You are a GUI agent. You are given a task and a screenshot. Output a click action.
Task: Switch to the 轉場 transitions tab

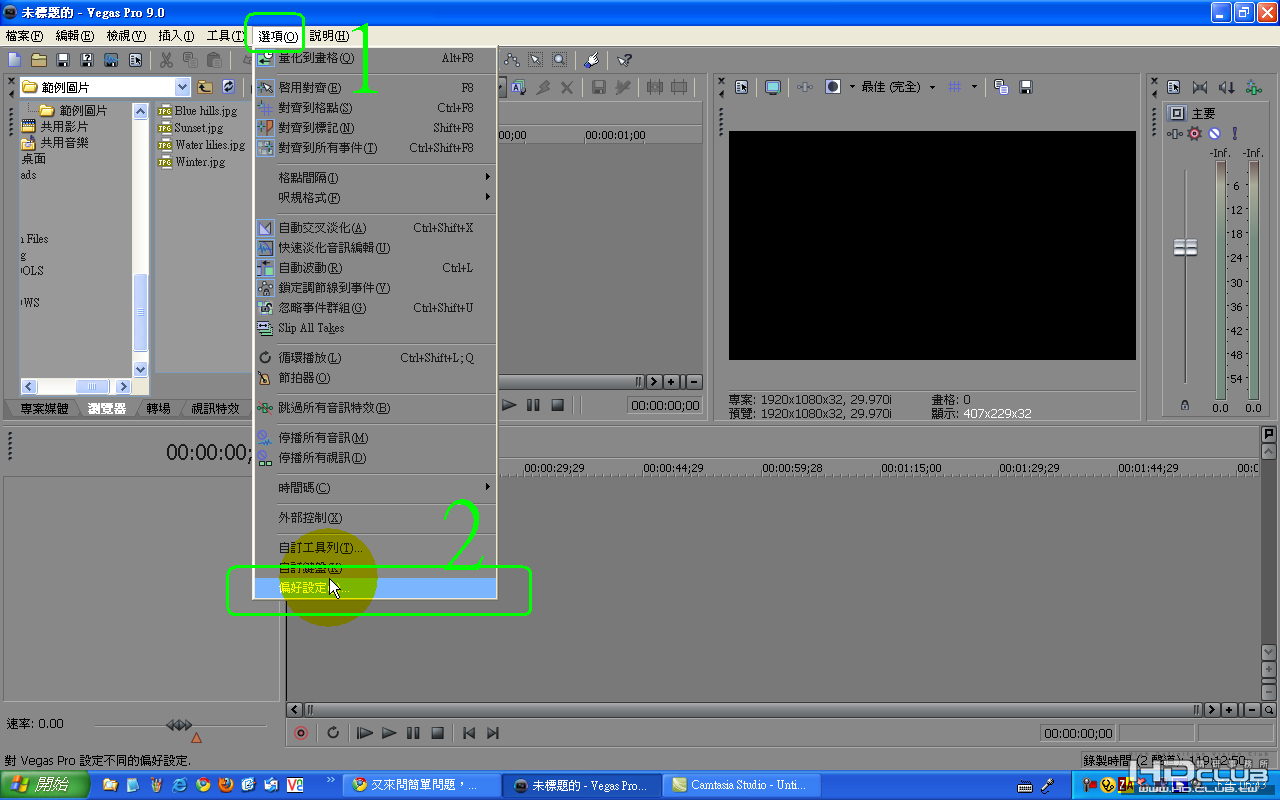(158, 408)
